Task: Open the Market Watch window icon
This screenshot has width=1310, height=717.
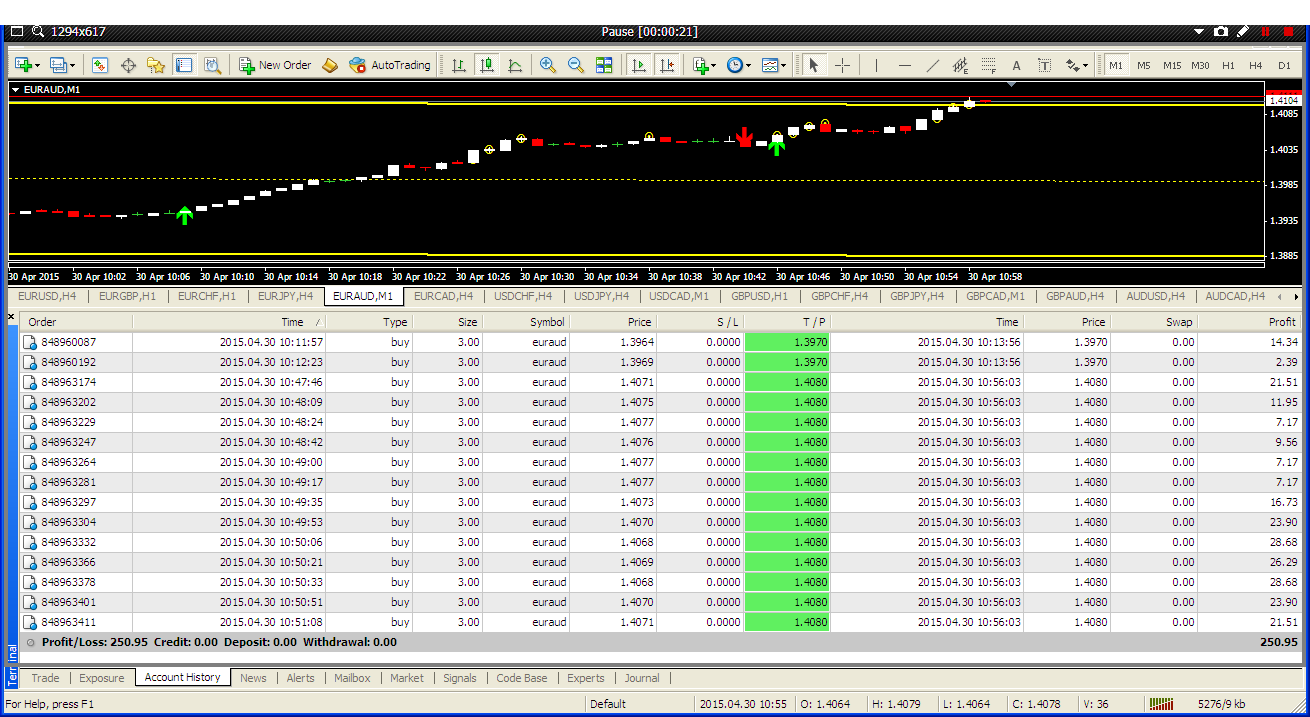Action: pyautogui.click(x=100, y=65)
